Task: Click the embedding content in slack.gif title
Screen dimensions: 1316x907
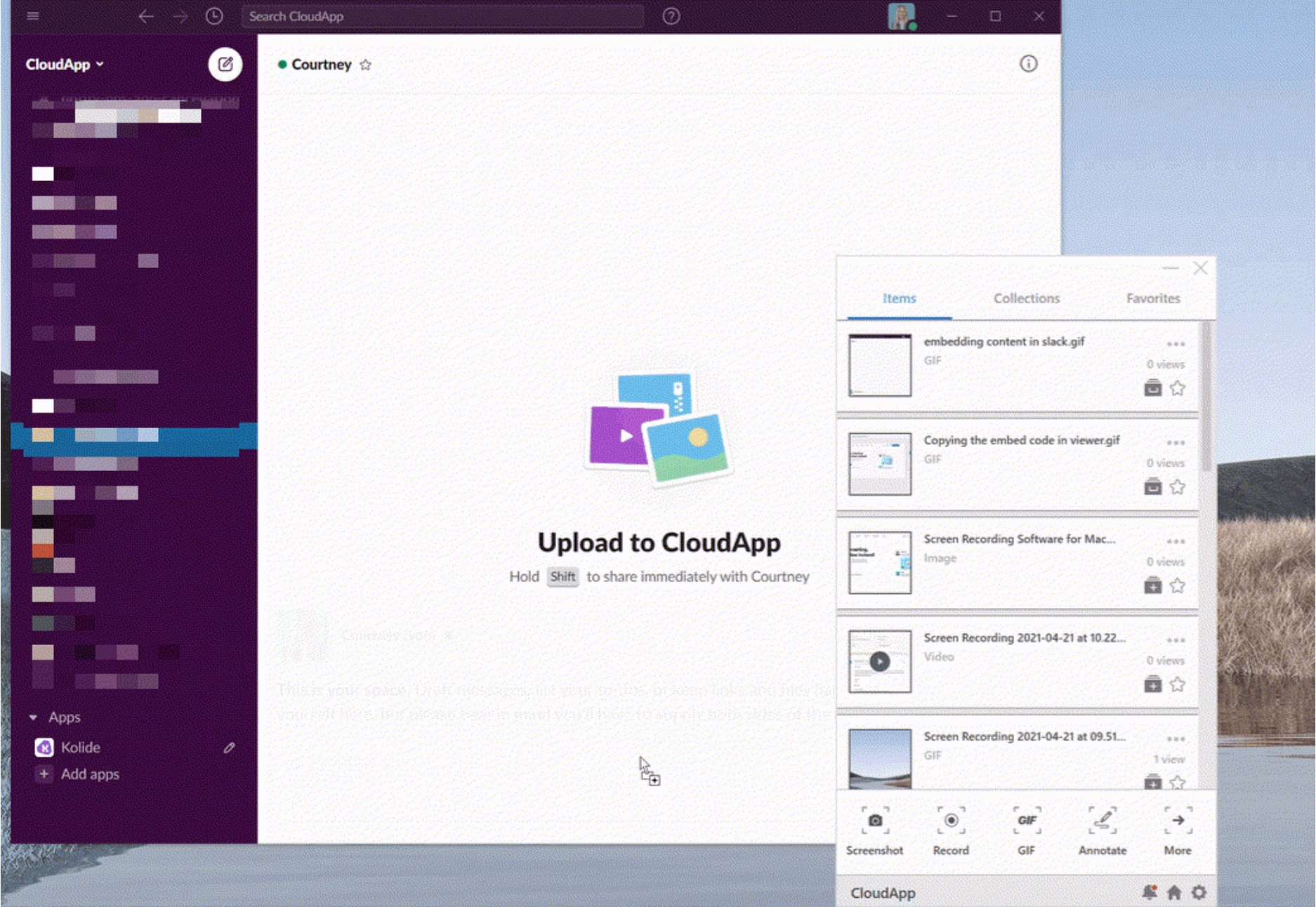Action: pos(1004,342)
